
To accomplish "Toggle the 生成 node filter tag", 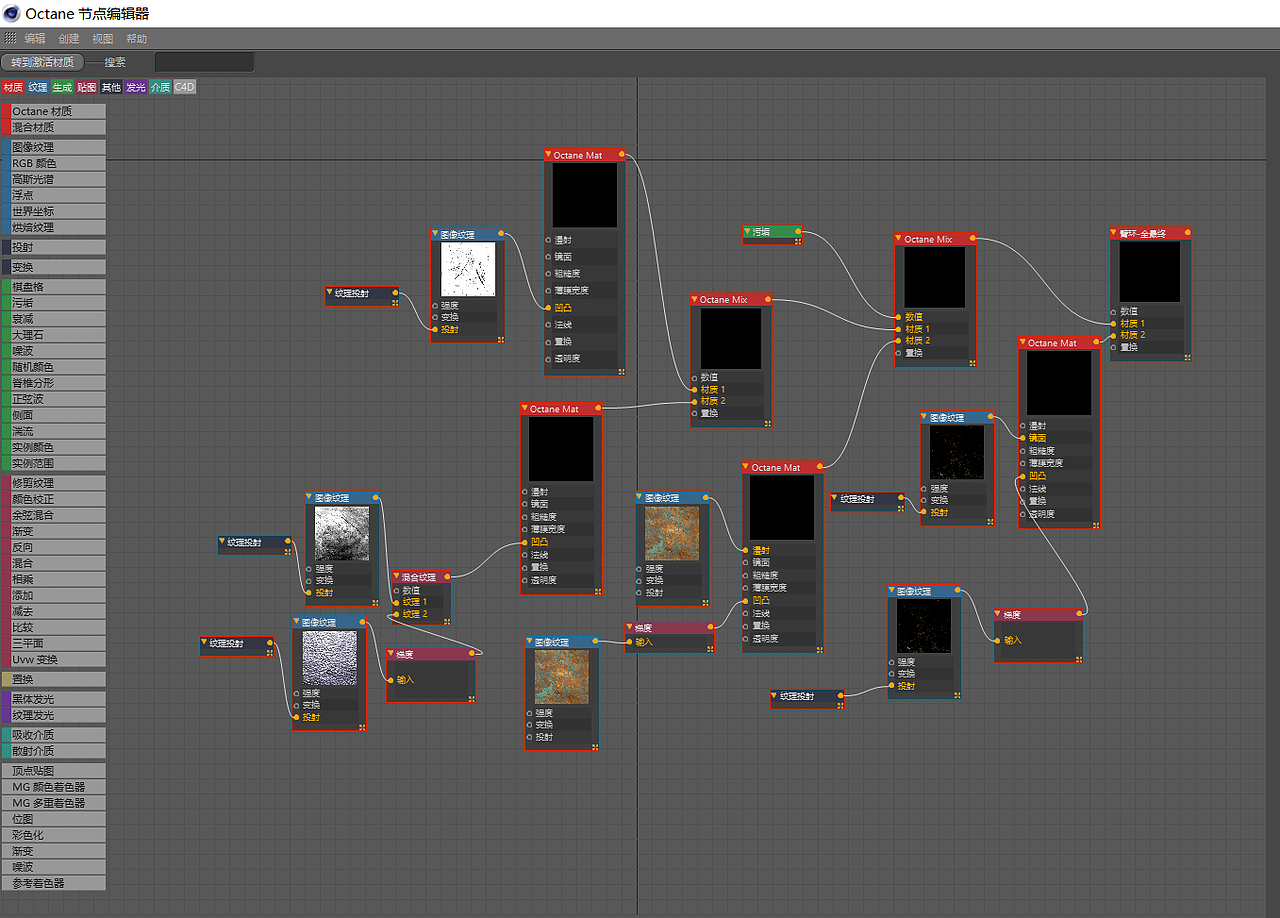I will pyautogui.click(x=62, y=87).
